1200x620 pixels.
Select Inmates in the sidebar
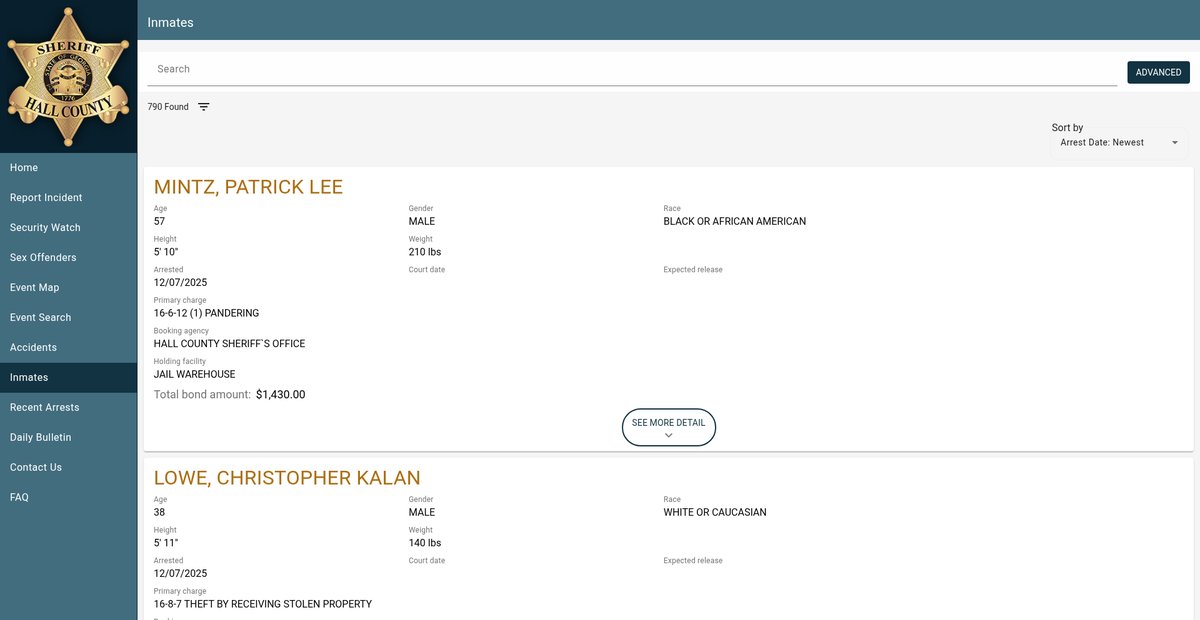(68, 378)
